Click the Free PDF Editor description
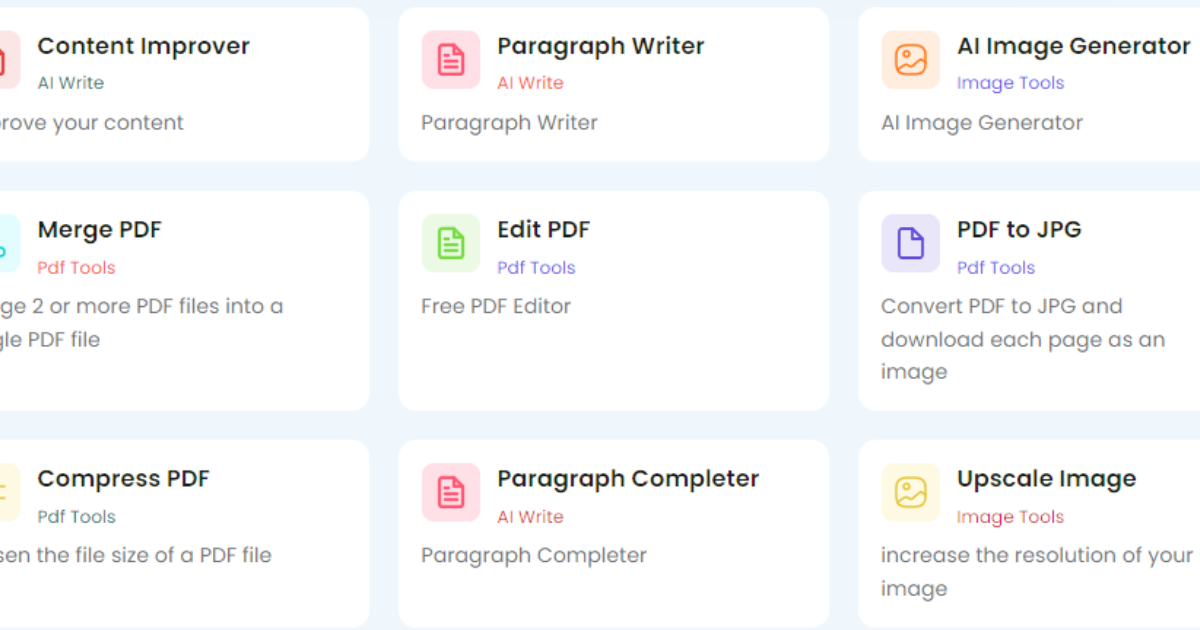The width and height of the screenshot is (1200, 630). pyautogui.click(x=495, y=306)
